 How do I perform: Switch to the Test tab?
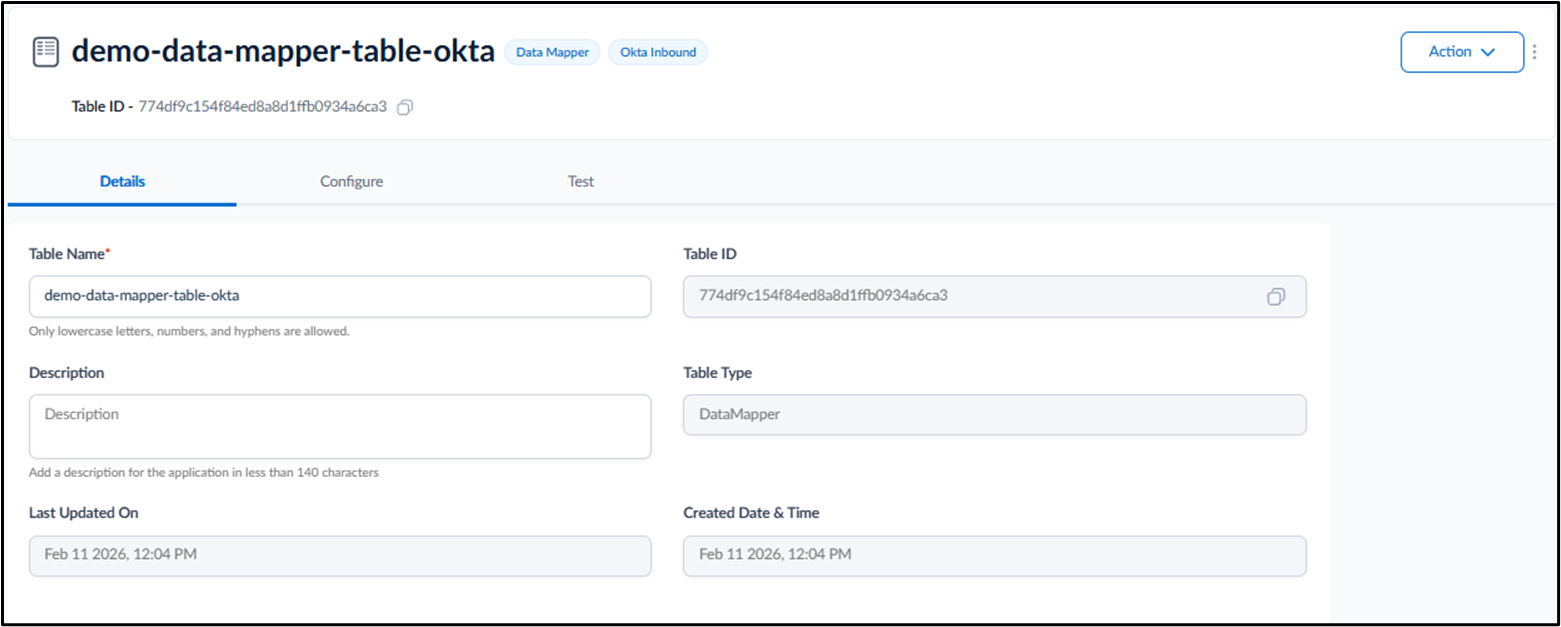tap(580, 182)
